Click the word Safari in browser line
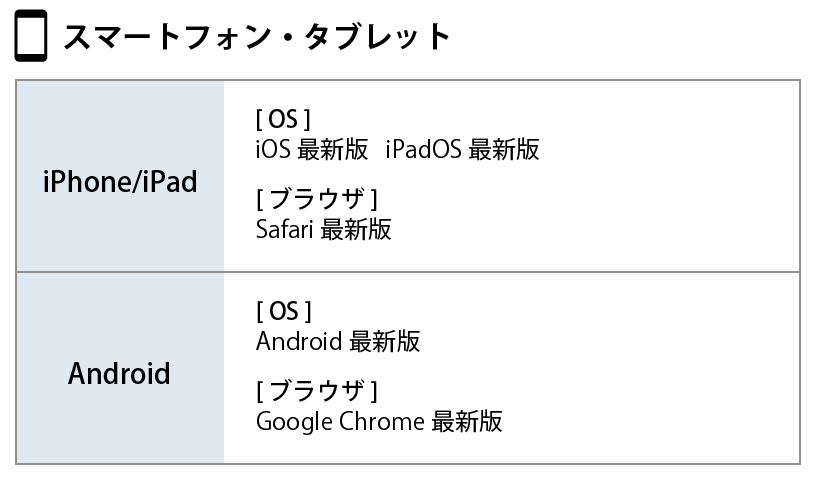The image size is (832, 480). tap(284, 230)
